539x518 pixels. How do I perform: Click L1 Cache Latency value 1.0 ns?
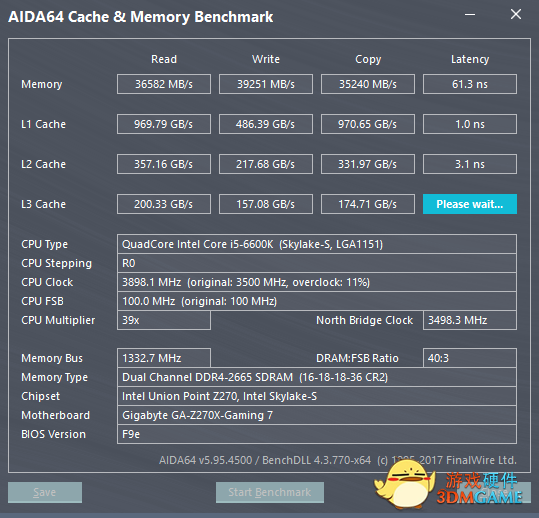[x=470, y=124]
